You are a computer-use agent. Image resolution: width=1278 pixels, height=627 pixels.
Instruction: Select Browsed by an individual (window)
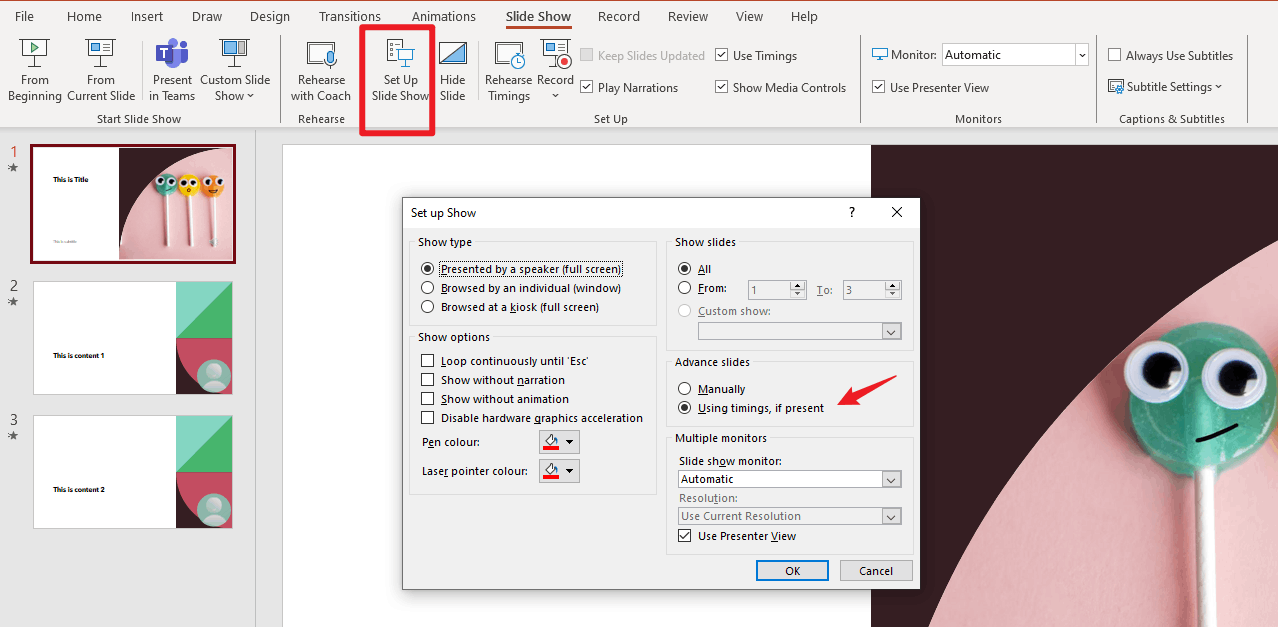(x=428, y=288)
